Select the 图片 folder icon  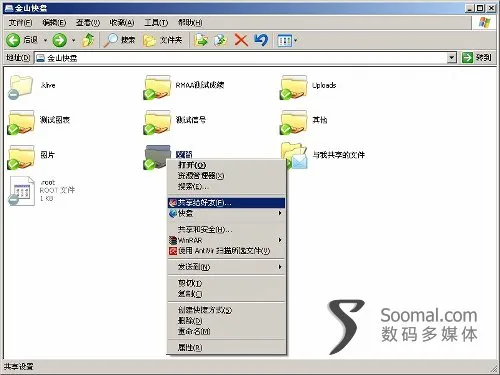pos(21,157)
